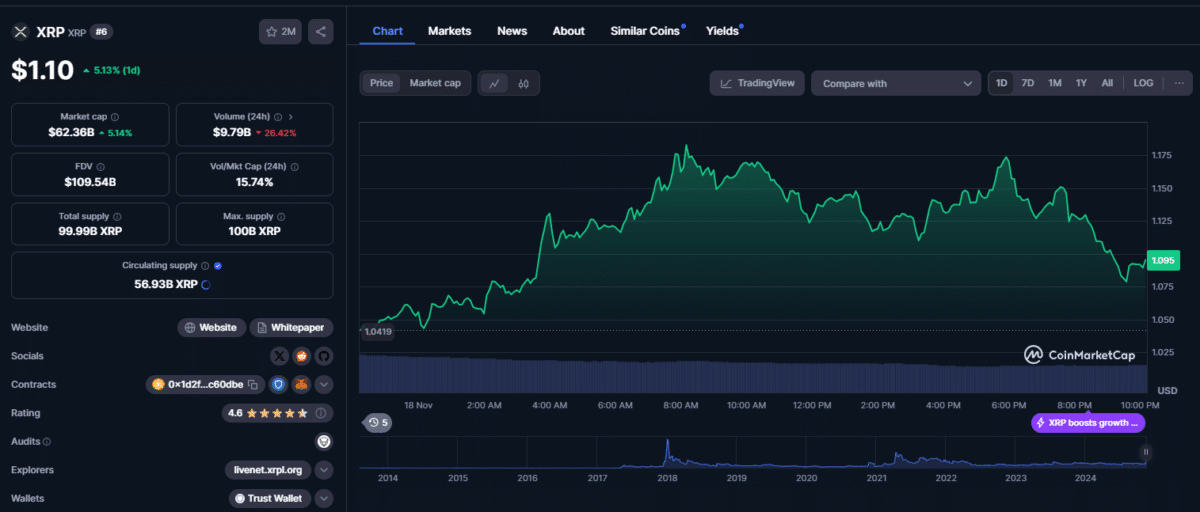Open the Yields tab
This screenshot has width=1200, height=512.
722,31
